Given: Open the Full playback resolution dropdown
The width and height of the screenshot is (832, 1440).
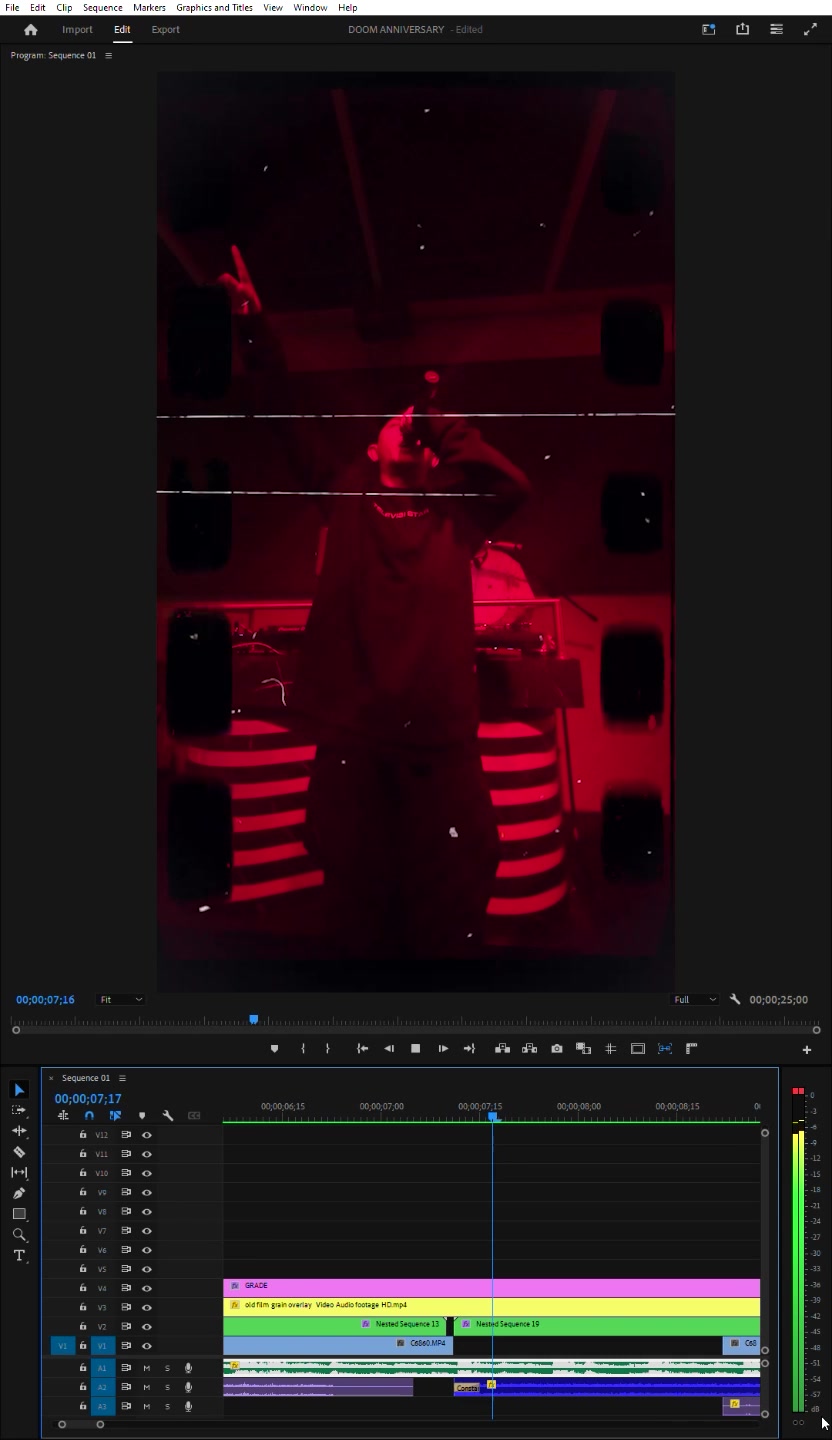Looking at the screenshot, I should [x=695, y=999].
